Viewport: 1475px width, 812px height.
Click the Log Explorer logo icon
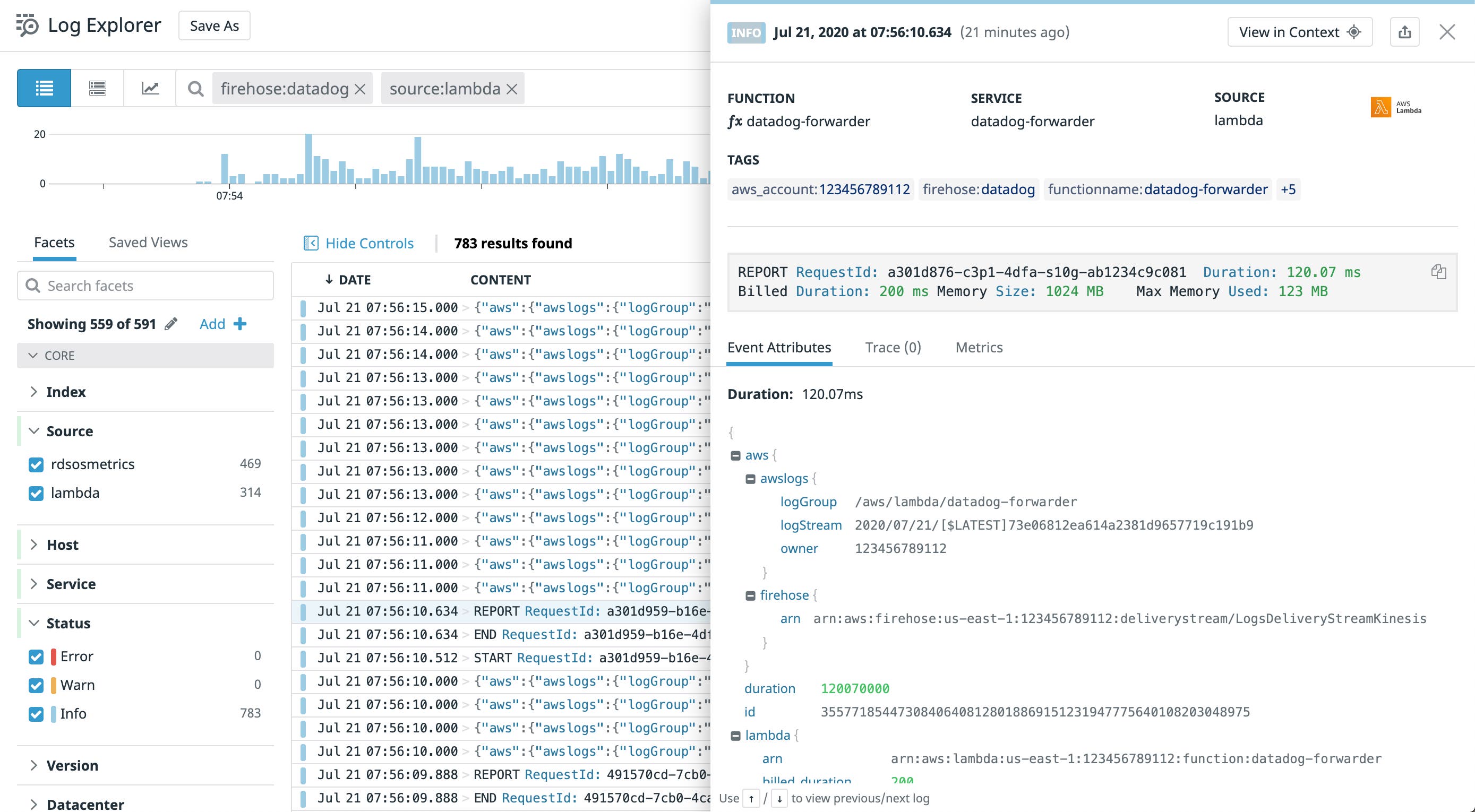[x=25, y=25]
